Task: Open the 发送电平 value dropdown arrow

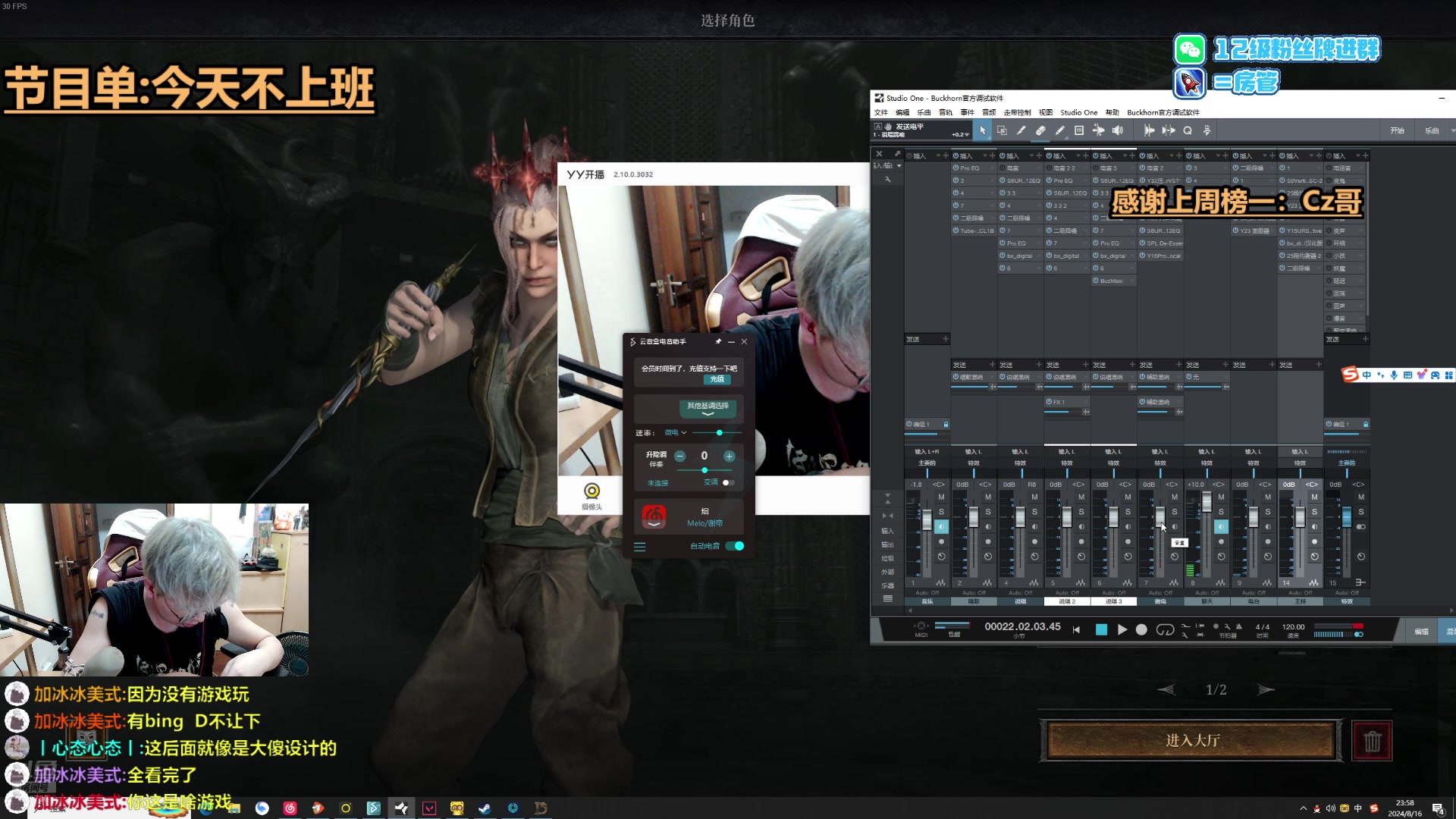Action: (x=968, y=135)
